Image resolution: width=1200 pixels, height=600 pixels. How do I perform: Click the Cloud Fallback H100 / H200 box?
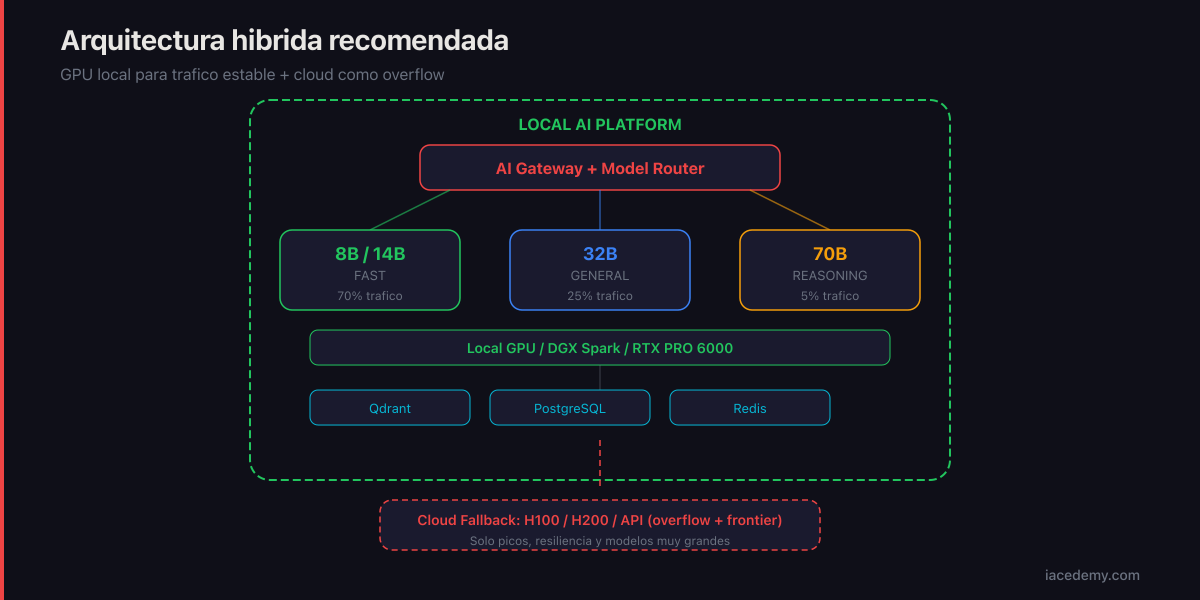[x=600, y=525]
